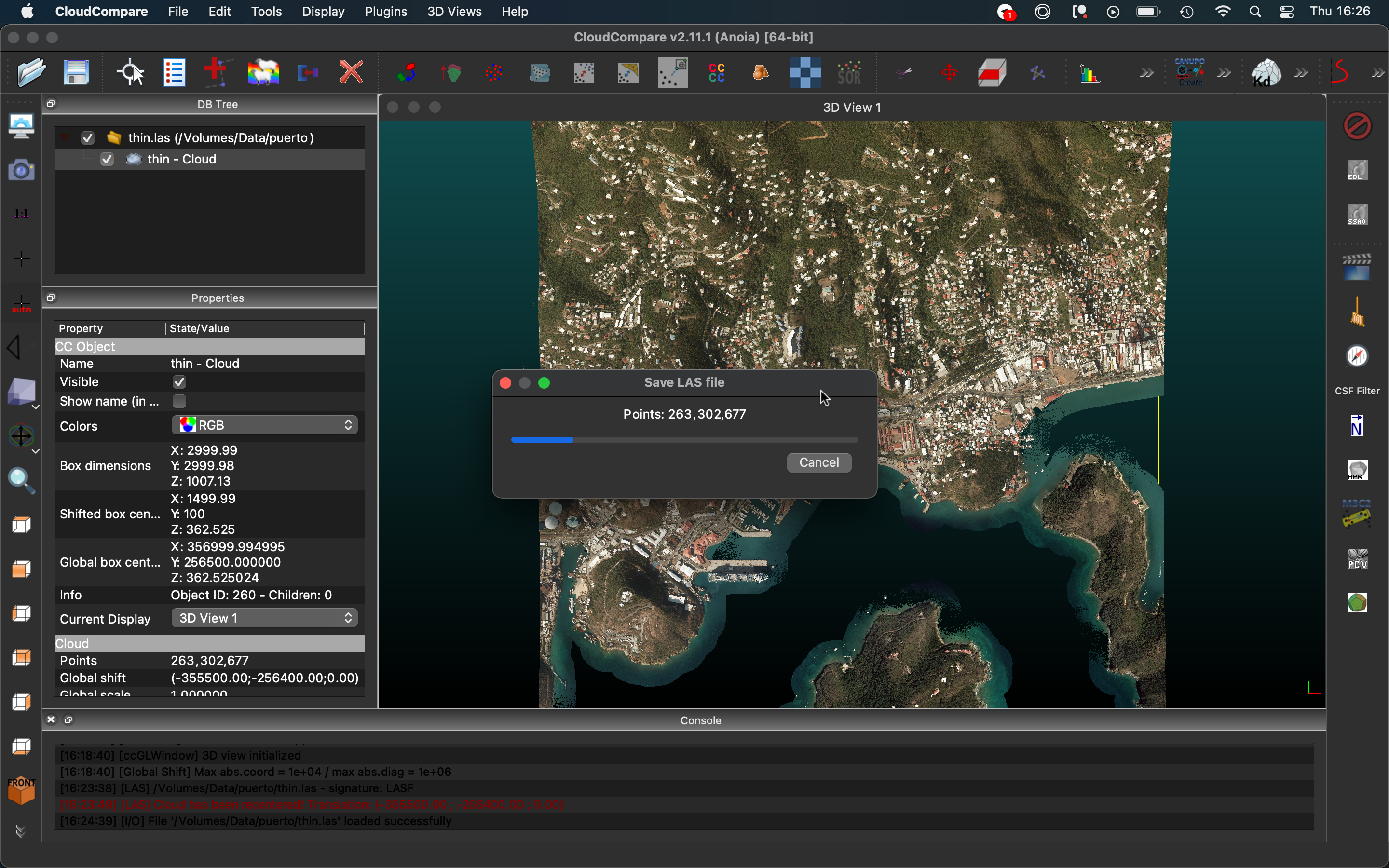Collapse the thin.las tree node
The width and height of the screenshot is (1389, 868).
(x=65, y=138)
